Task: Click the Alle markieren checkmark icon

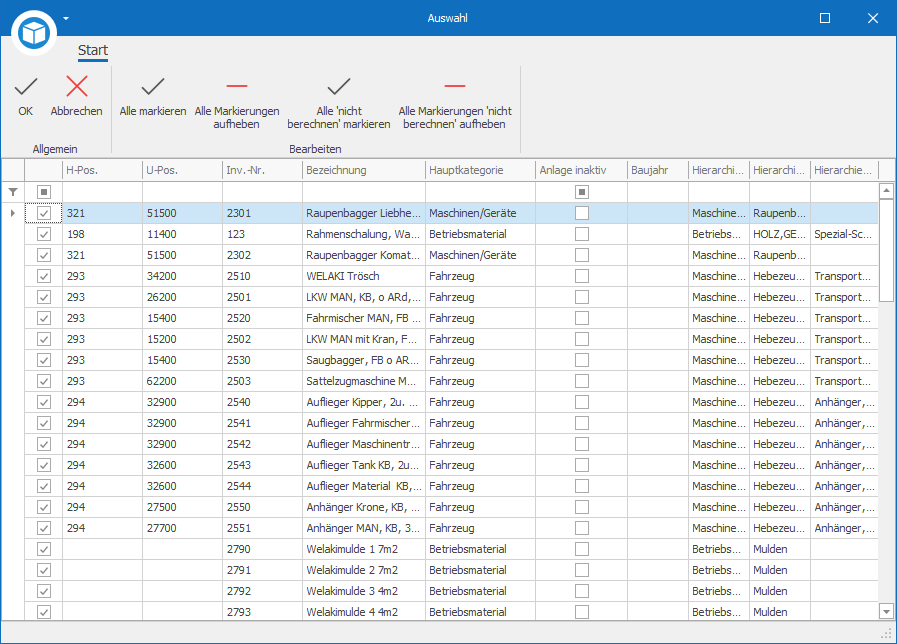Action: pyautogui.click(x=153, y=86)
